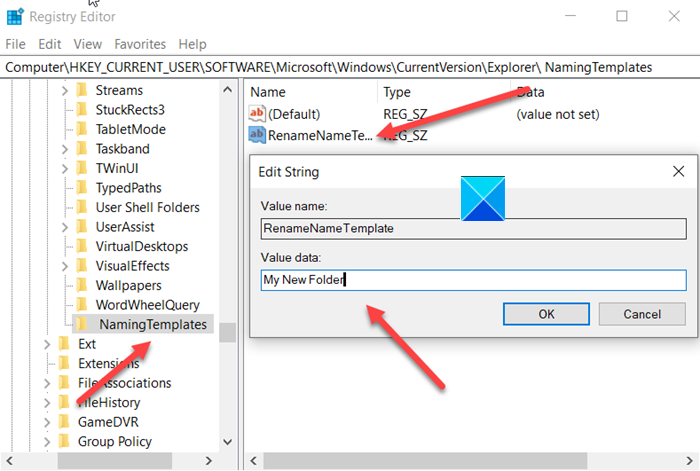
Task: Click the '(value not set)' data cell
Action: point(558,114)
